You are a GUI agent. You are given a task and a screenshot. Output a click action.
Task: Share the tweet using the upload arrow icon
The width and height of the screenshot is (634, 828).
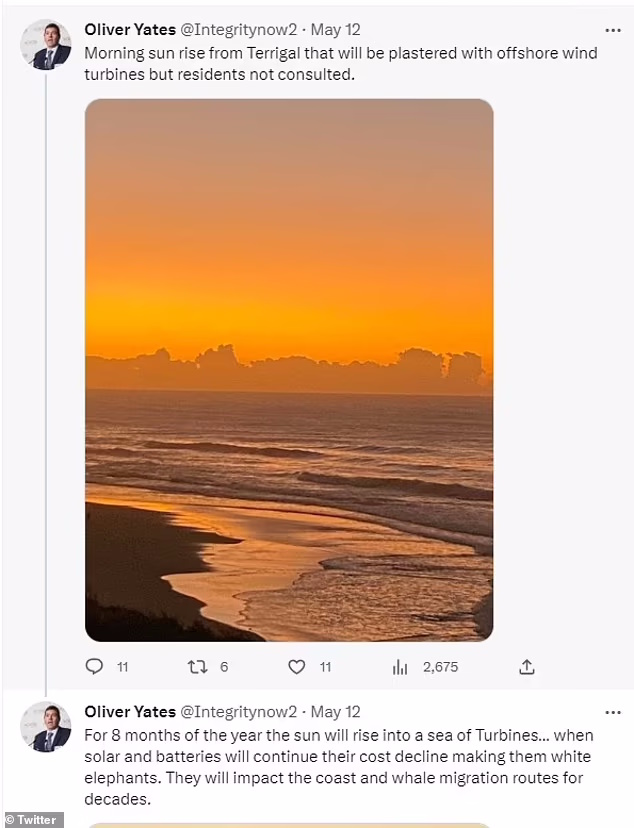tap(527, 666)
